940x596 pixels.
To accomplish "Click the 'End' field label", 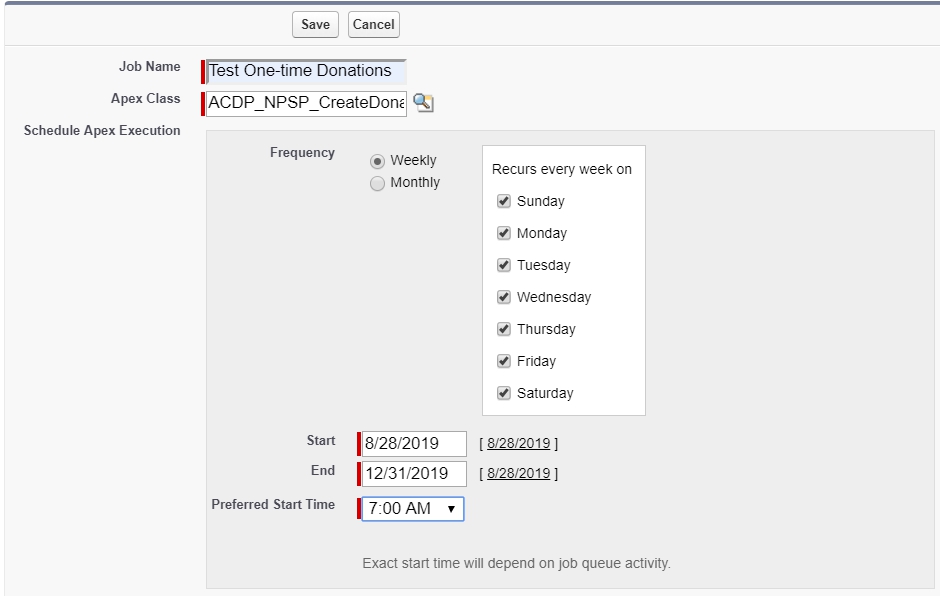I will coord(323,470).
